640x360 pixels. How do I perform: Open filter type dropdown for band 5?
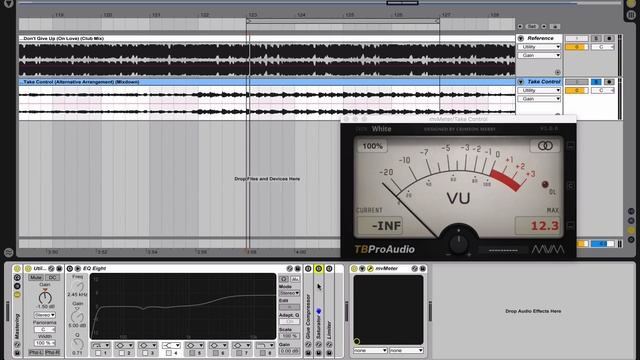[195, 345]
